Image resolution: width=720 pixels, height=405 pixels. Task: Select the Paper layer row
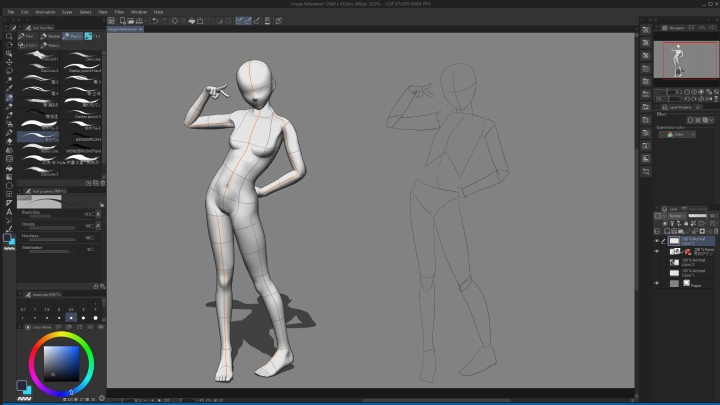[x=692, y=283]
